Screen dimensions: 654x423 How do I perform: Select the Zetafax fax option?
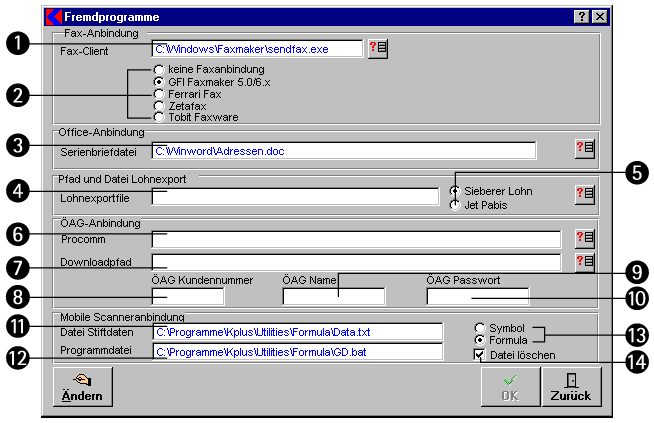[159, 105]
